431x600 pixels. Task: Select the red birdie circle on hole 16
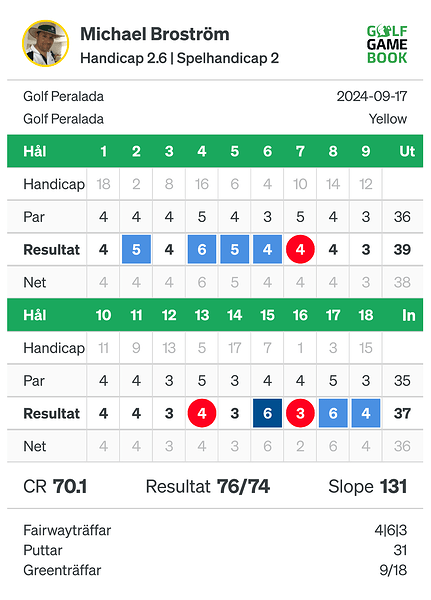click(x=300, y=413)
